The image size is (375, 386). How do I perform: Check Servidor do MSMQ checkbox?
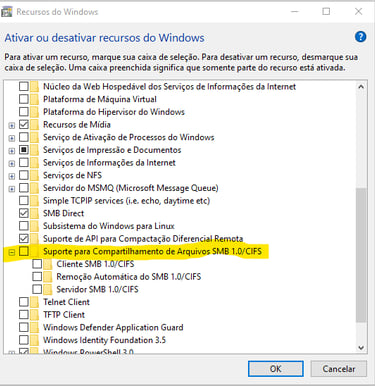point(24,188)
